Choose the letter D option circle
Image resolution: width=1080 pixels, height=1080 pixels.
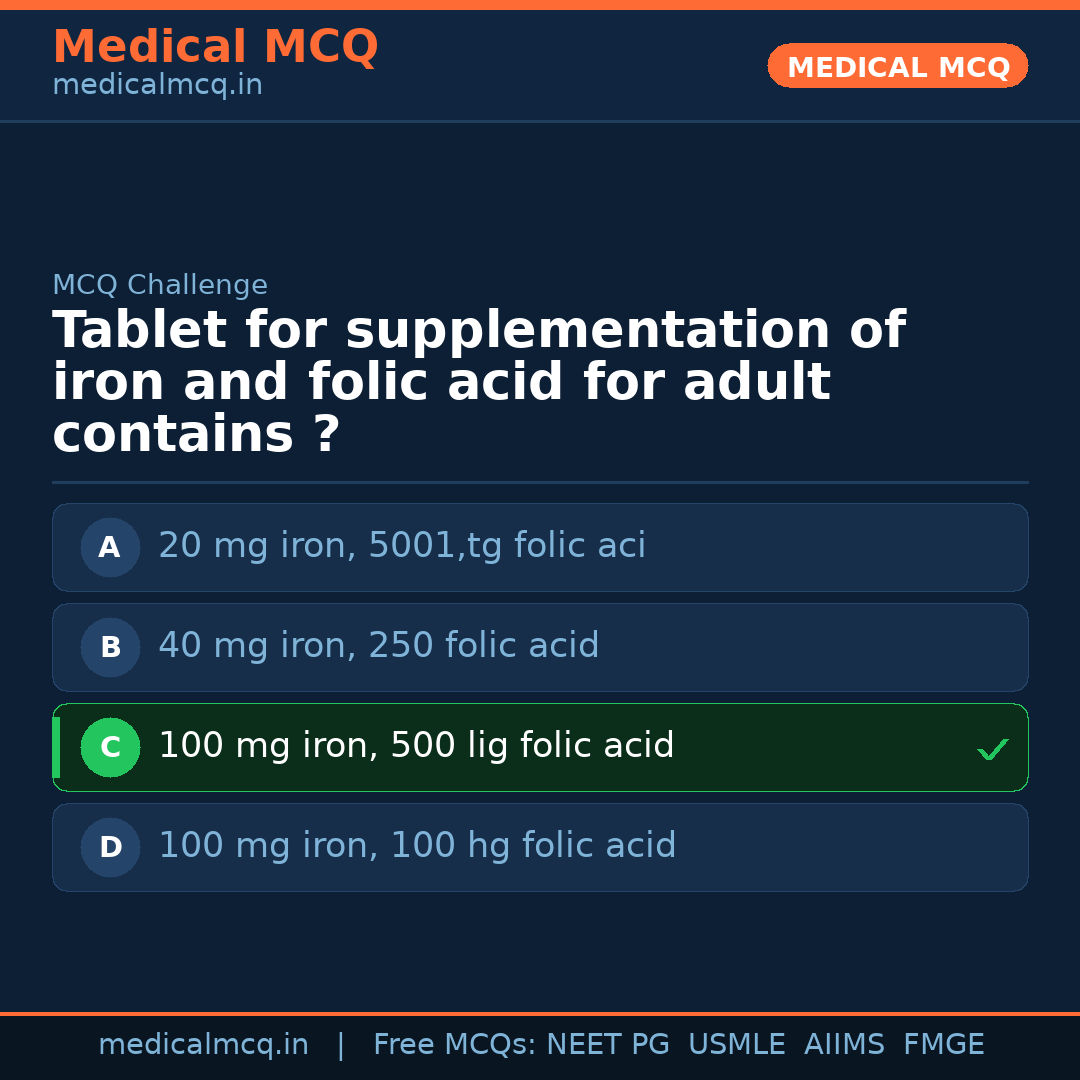pos(110,847)
